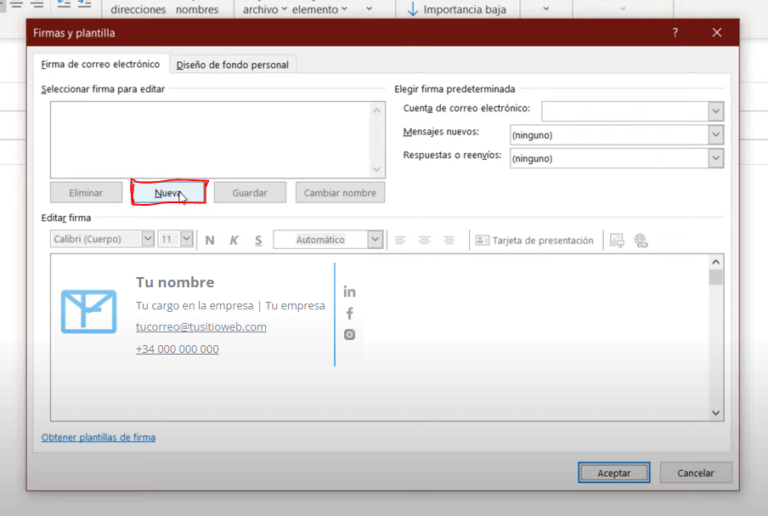This screenshot has width=768, height=516.
Task: Select Firma de correo electrónico tab
Action: (100, 65)
